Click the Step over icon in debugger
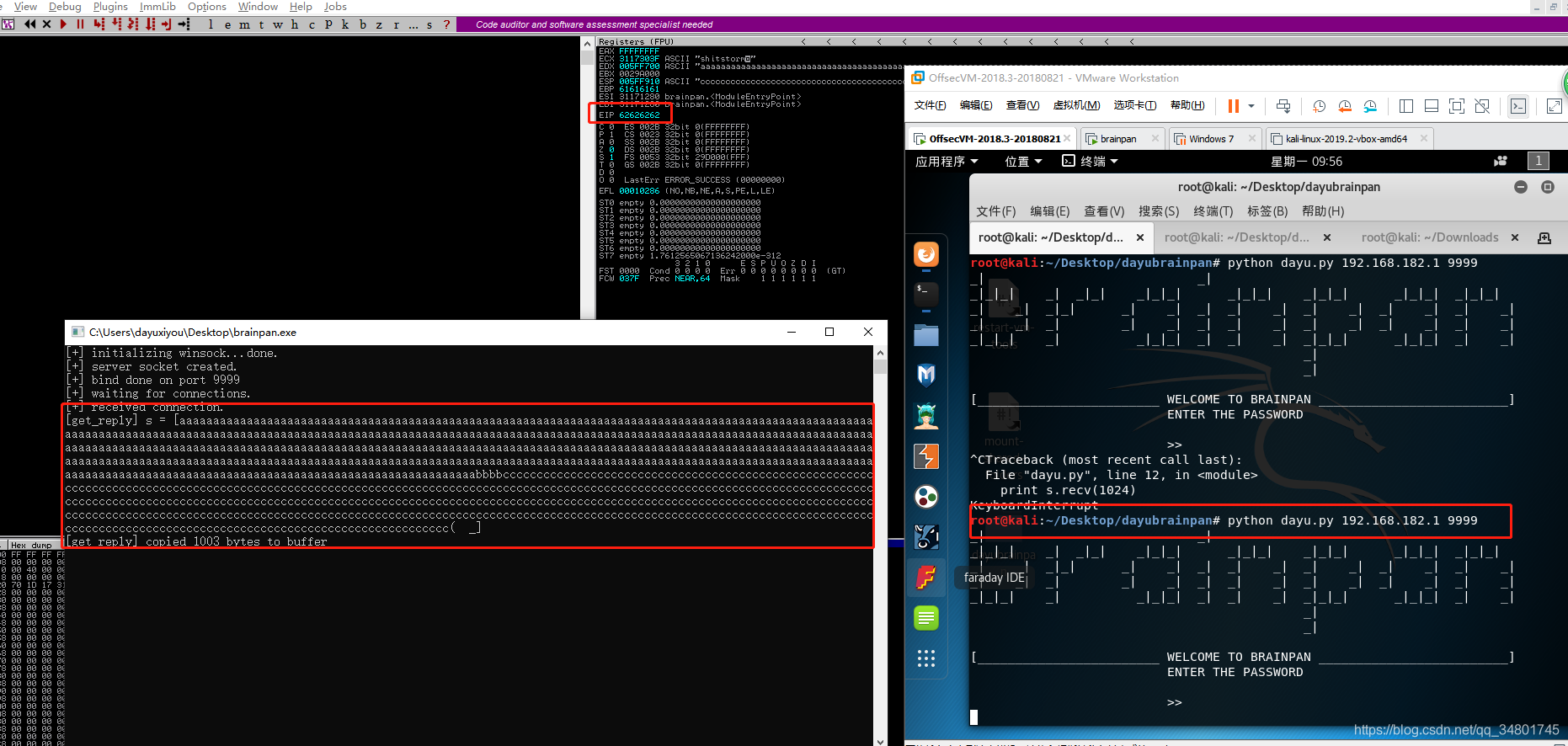This screenshot has height=746, width=1568. pyautogui.click(x=116, y=24)
